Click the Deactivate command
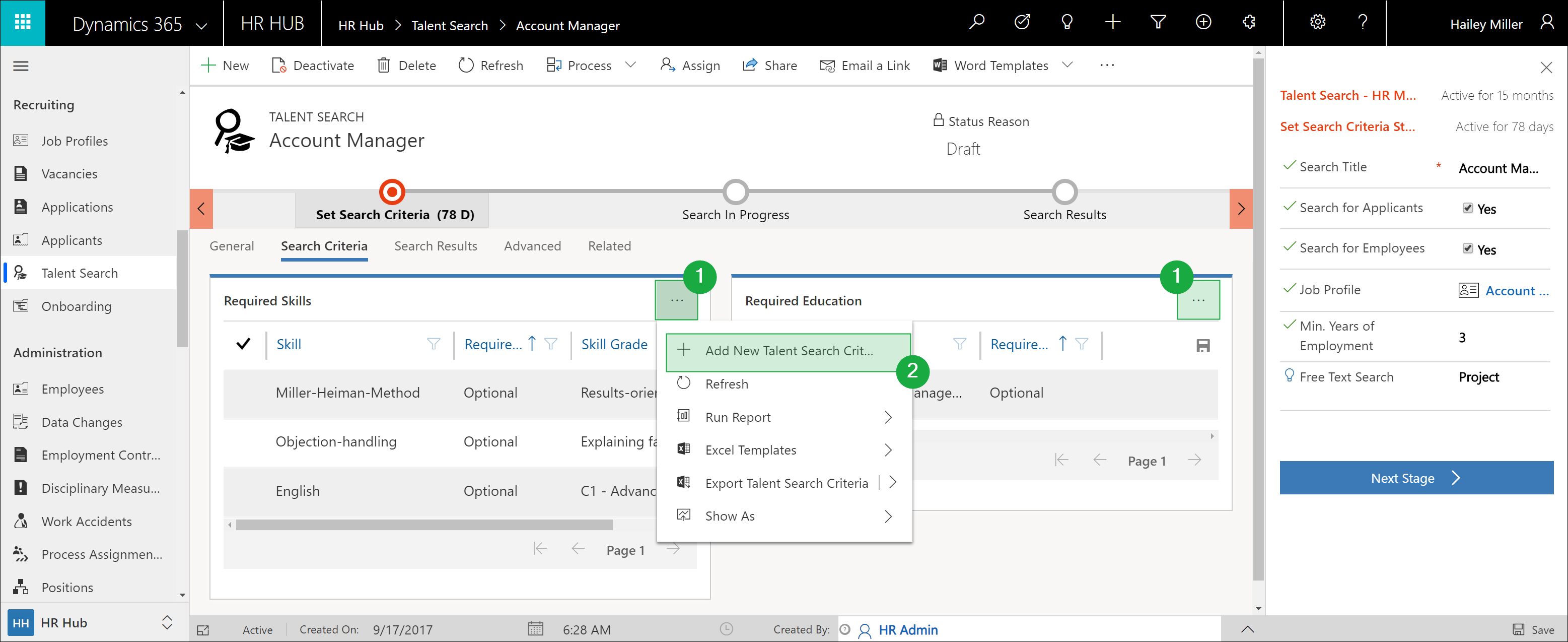This screenshot has width=1568, height=642. [313, 65]
